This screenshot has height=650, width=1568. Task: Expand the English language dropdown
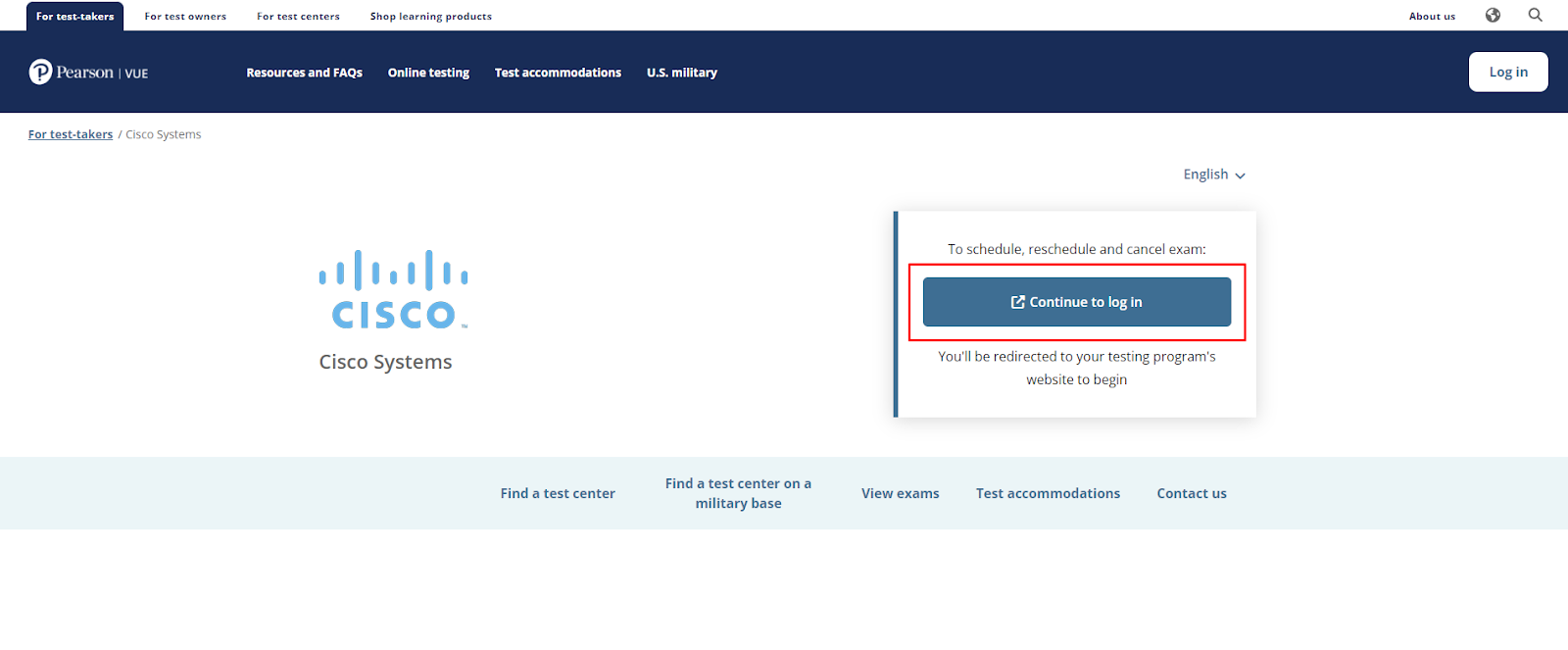[1214, 175]
